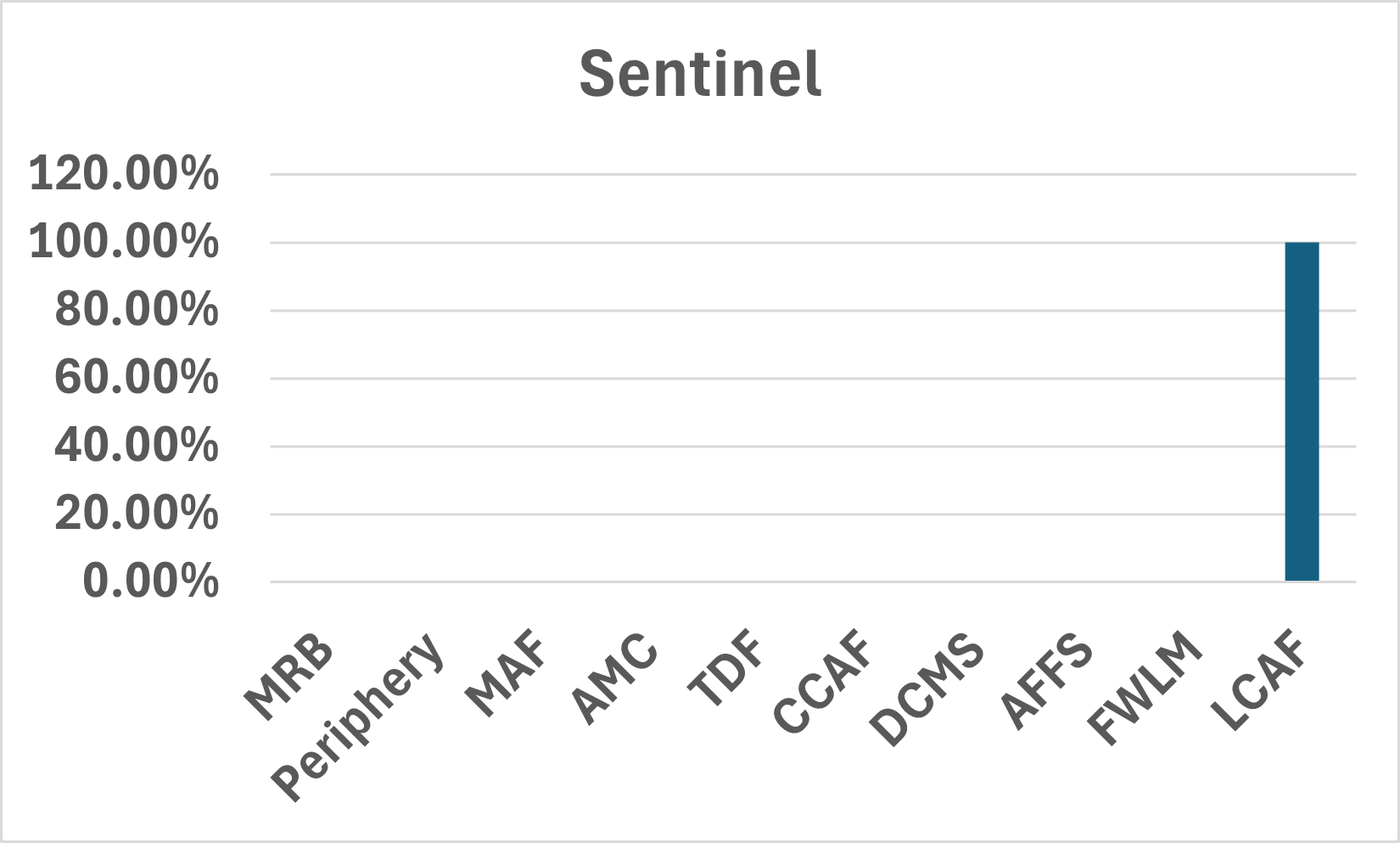Screen dimensions: 1400x843
Task: Select the LCAF blue bar
Action: (x=1302, y=412)
